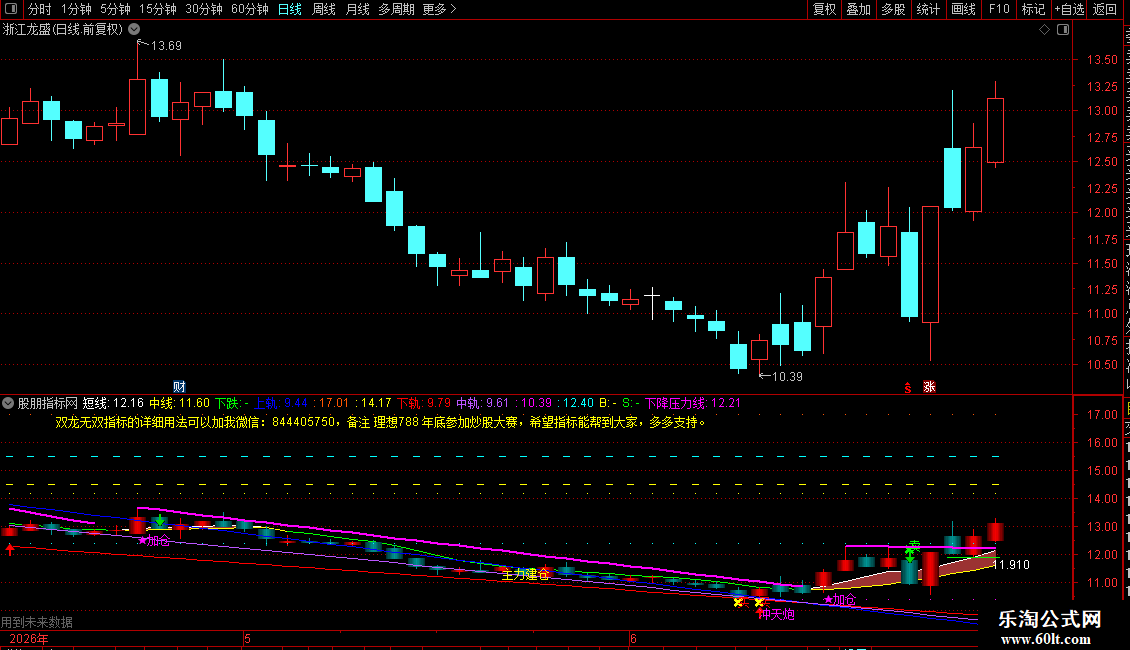Toggle the right sidebar panel icon
Screen dimensions: 1130x650
pos(1063,30)
